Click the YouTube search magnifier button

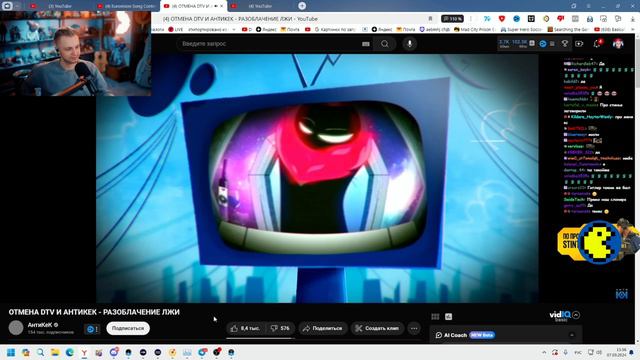384,44
